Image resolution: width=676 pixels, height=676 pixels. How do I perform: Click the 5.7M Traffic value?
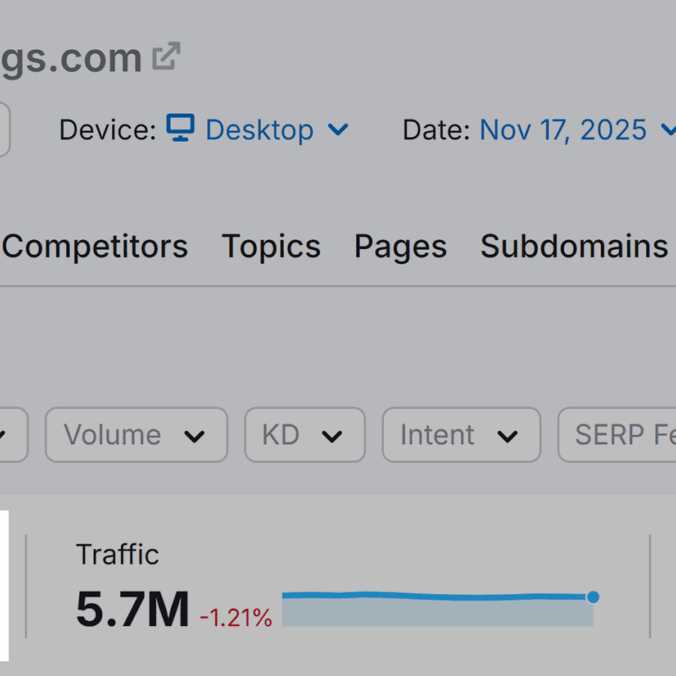[132, 610]
